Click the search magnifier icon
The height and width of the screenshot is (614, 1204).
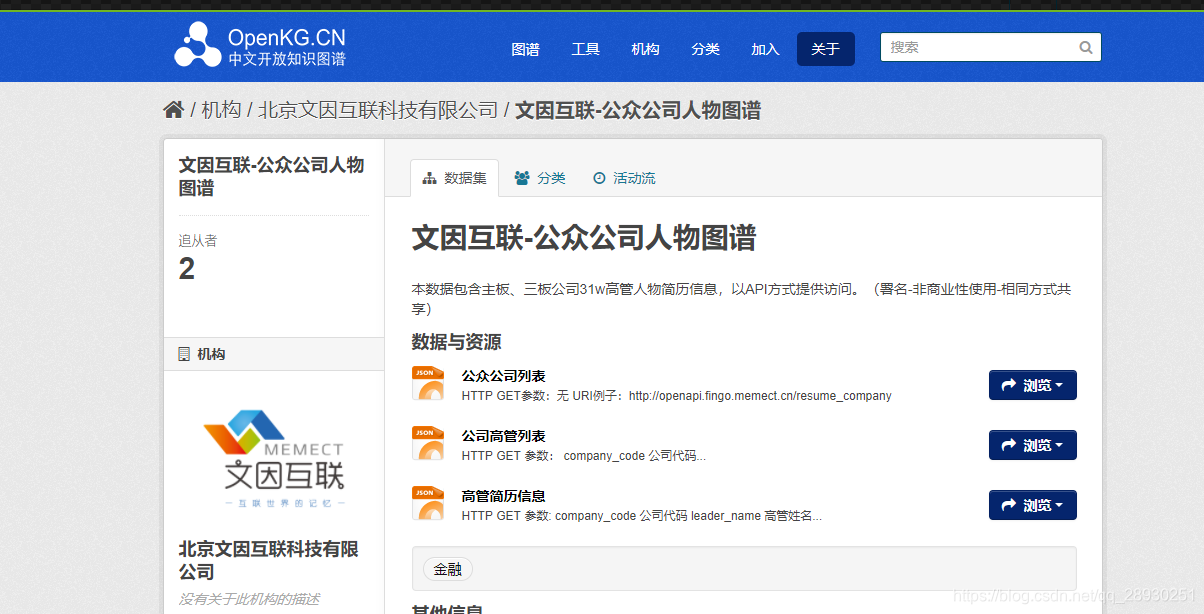pyautogui.click(x=1086, y=47)
